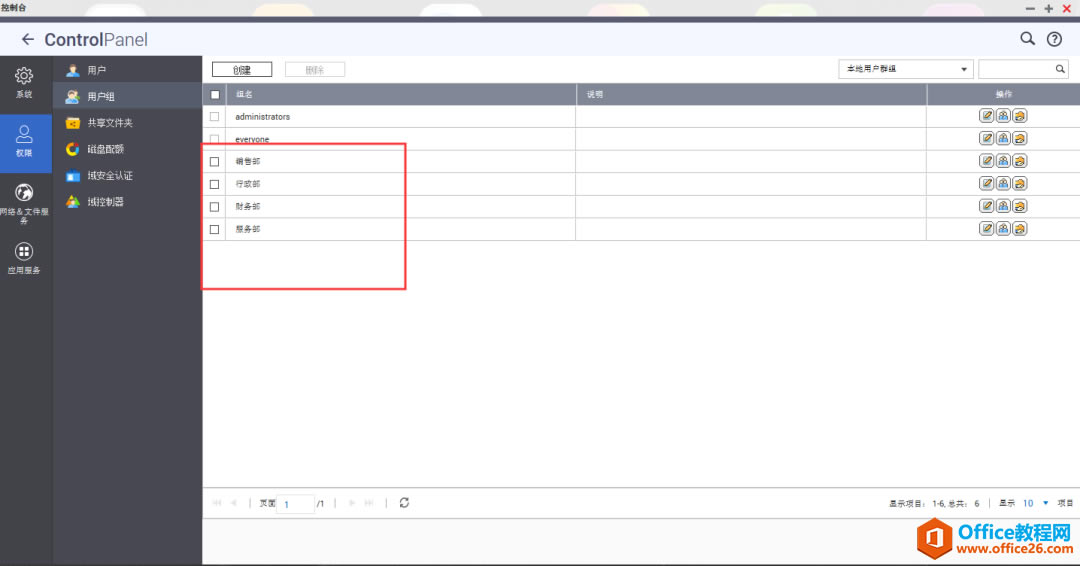Open the help question mark icon
Viewport: 1080px width, 566px height.
(x=1054, y=39)
